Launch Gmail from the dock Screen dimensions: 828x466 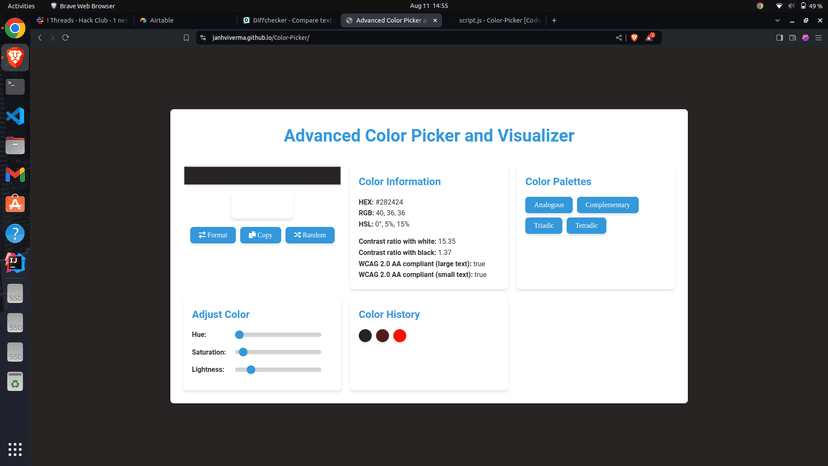(x=15, y=175)
